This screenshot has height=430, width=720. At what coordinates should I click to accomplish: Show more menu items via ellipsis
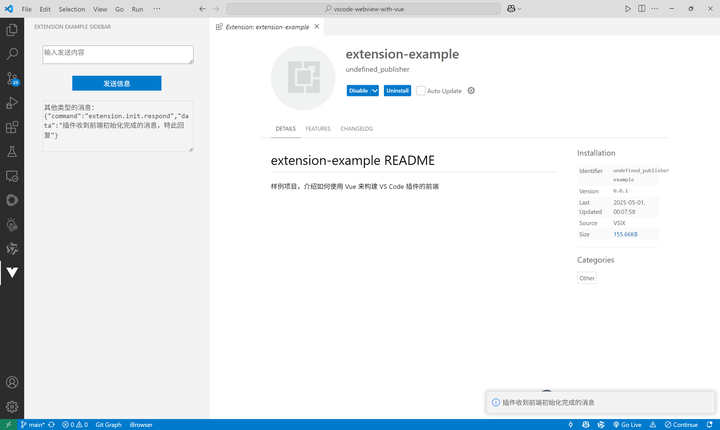157,9
